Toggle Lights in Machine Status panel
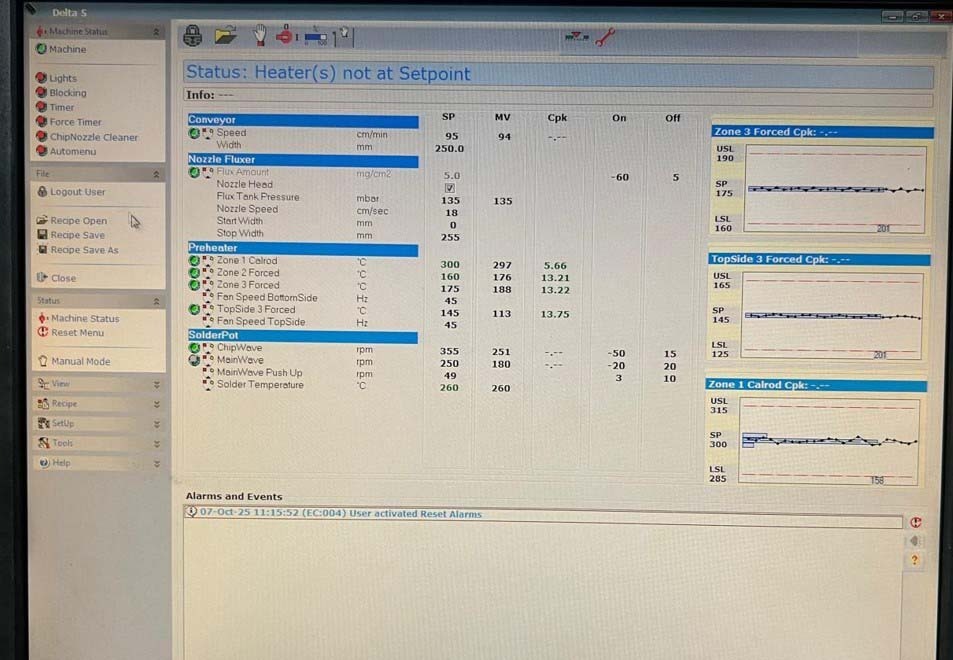The image size is (953, 660). 62,78
